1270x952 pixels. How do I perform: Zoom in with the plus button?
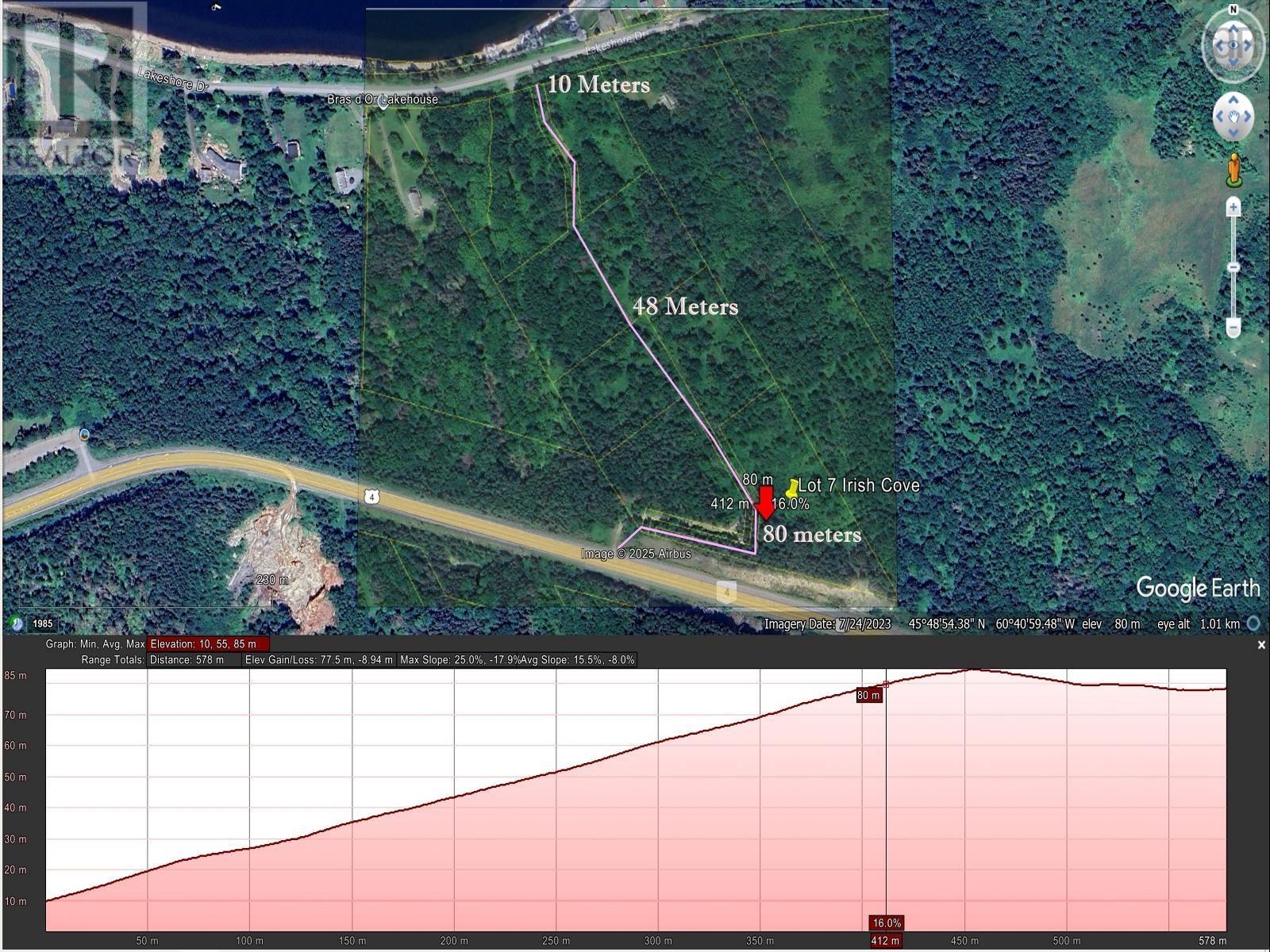pos(1233,206)
